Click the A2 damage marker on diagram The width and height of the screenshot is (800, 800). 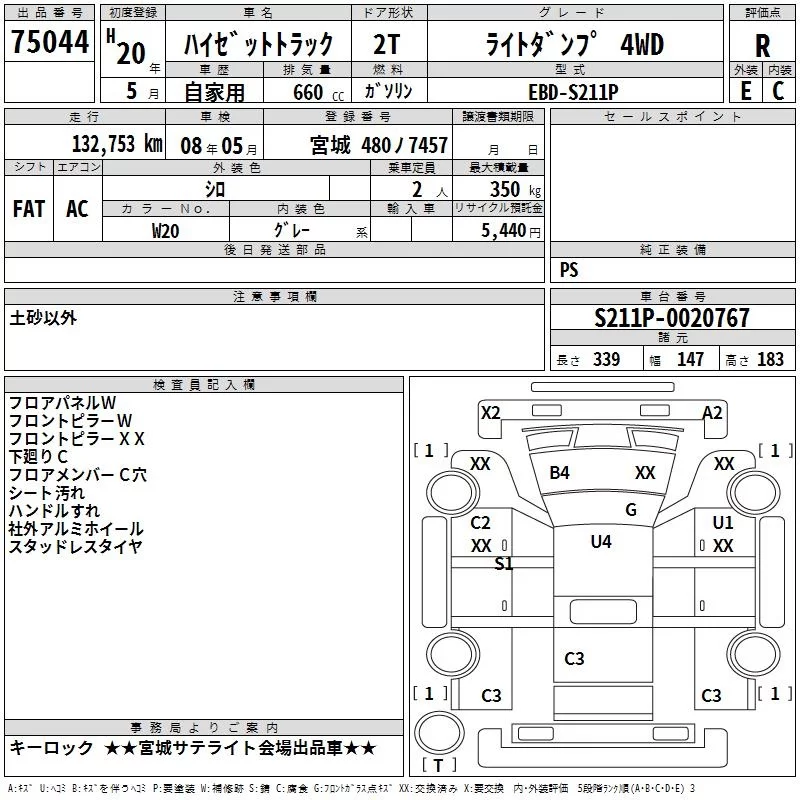(712, 413)
